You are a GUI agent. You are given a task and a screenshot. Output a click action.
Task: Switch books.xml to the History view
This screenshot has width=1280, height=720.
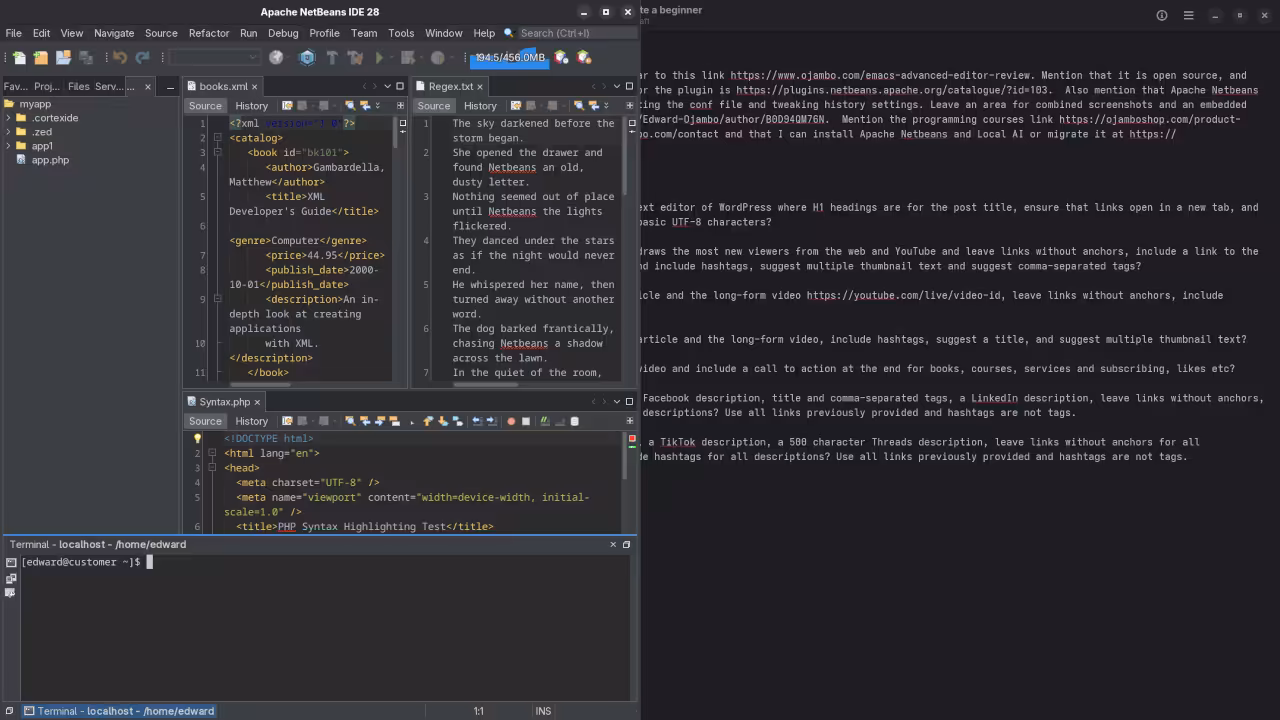pyautogui.click(x=251, y=106)
